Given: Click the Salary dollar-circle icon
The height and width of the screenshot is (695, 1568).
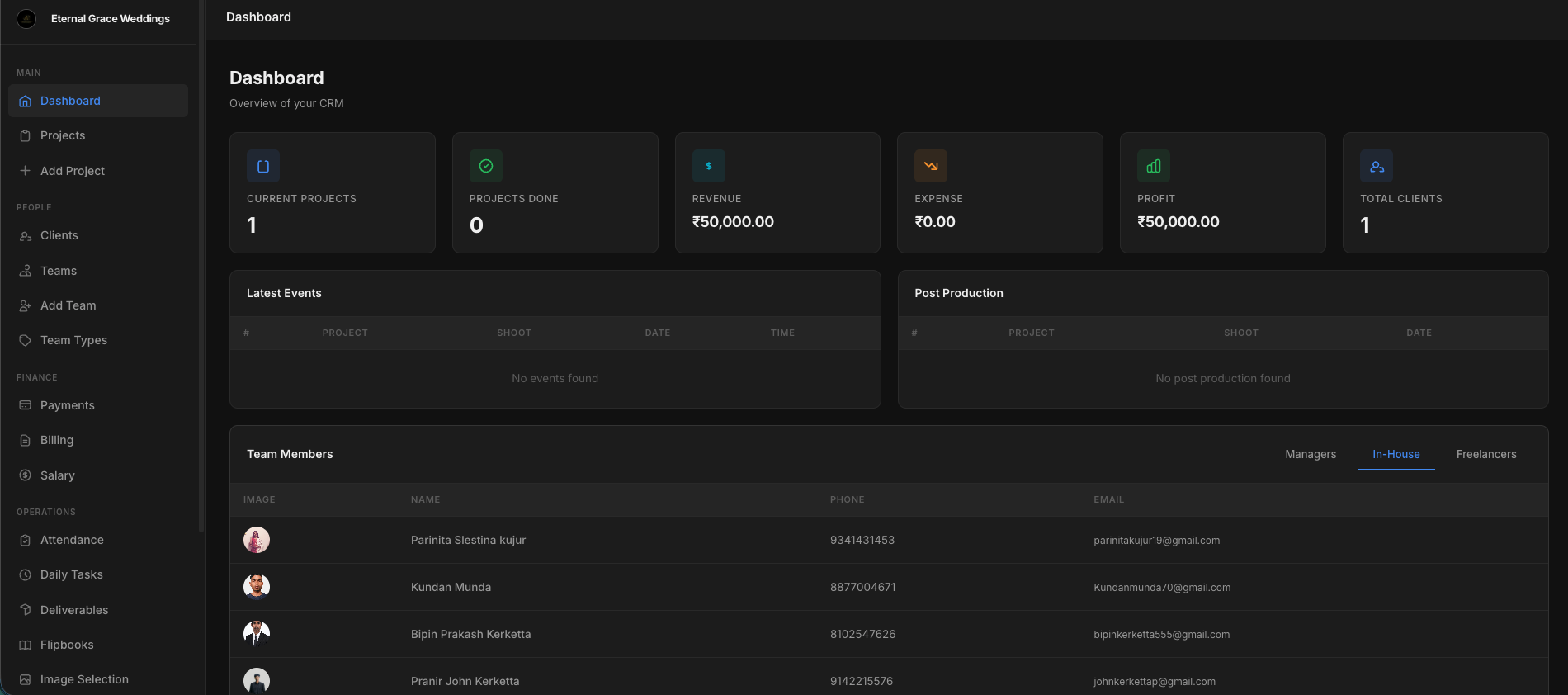Looking at the screenshot, I should (25, 475).
